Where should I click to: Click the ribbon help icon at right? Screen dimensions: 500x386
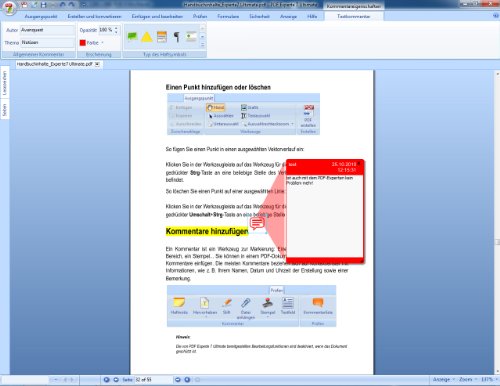click(496, 16)
